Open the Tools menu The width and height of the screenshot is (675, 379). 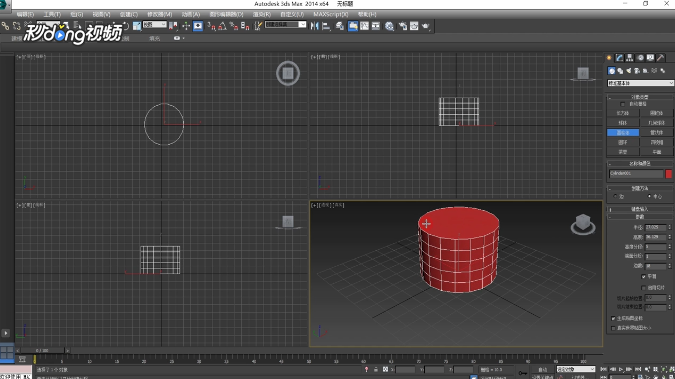point(52,14)
